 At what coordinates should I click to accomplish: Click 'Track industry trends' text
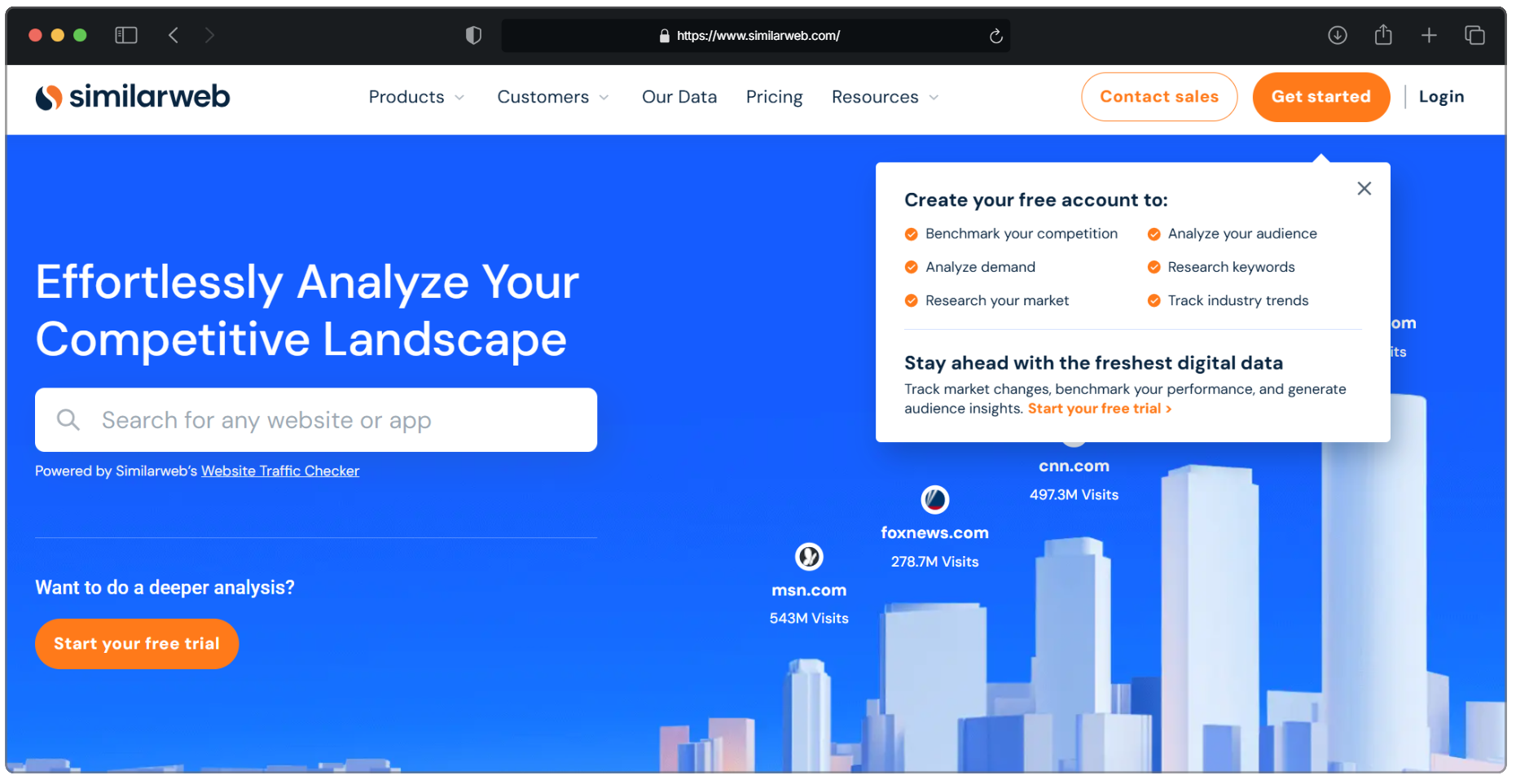click(x=1238, y=300)
